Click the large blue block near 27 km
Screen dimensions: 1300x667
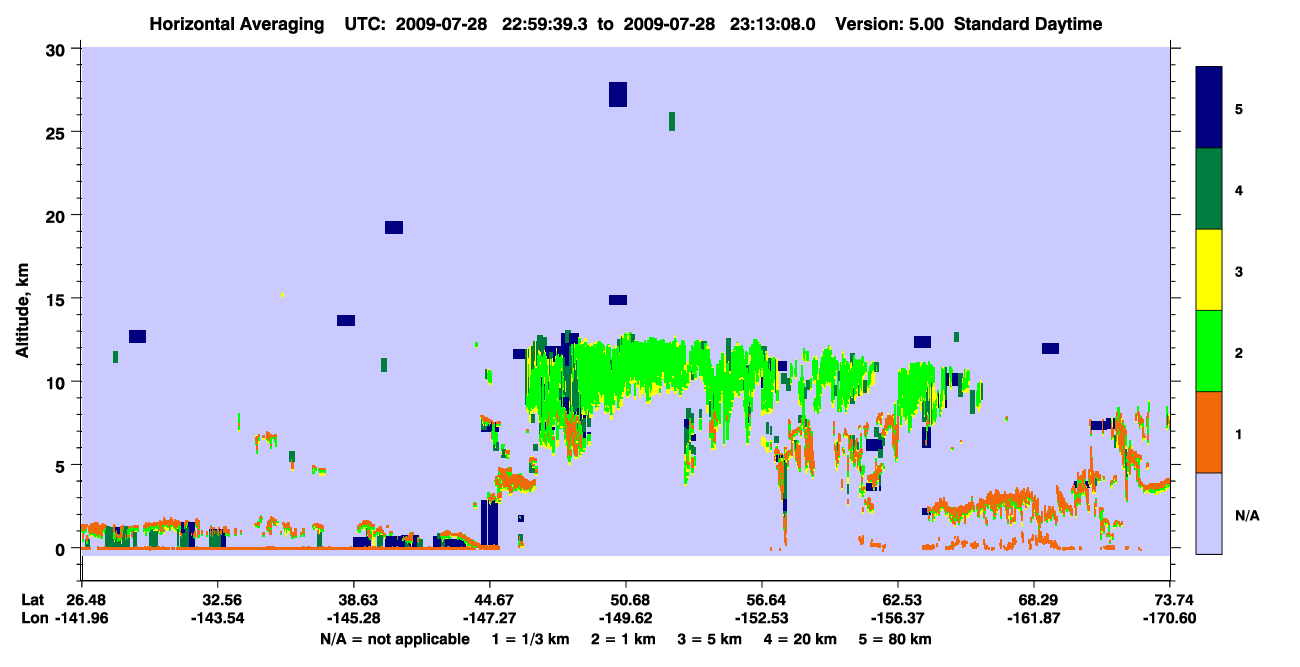click(618, 94)
